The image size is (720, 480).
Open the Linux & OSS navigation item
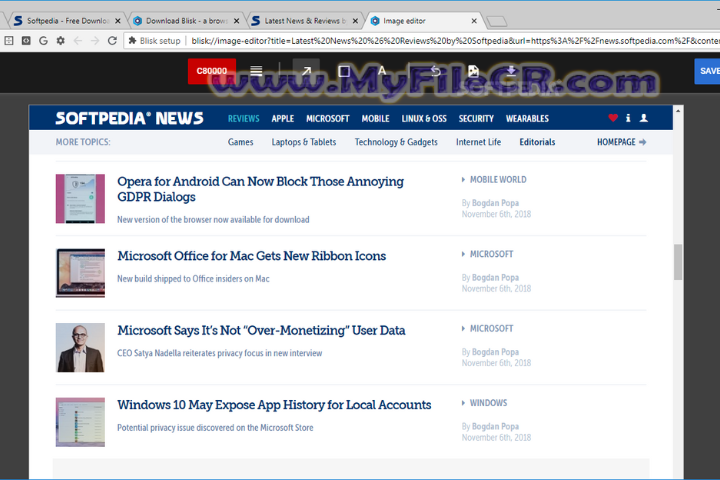[424, 119]
